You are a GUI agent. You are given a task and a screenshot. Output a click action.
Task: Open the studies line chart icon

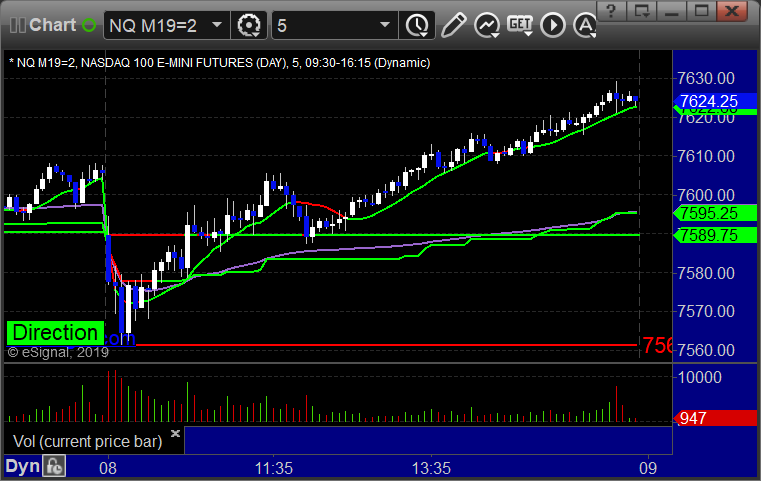tap(487, 25)
